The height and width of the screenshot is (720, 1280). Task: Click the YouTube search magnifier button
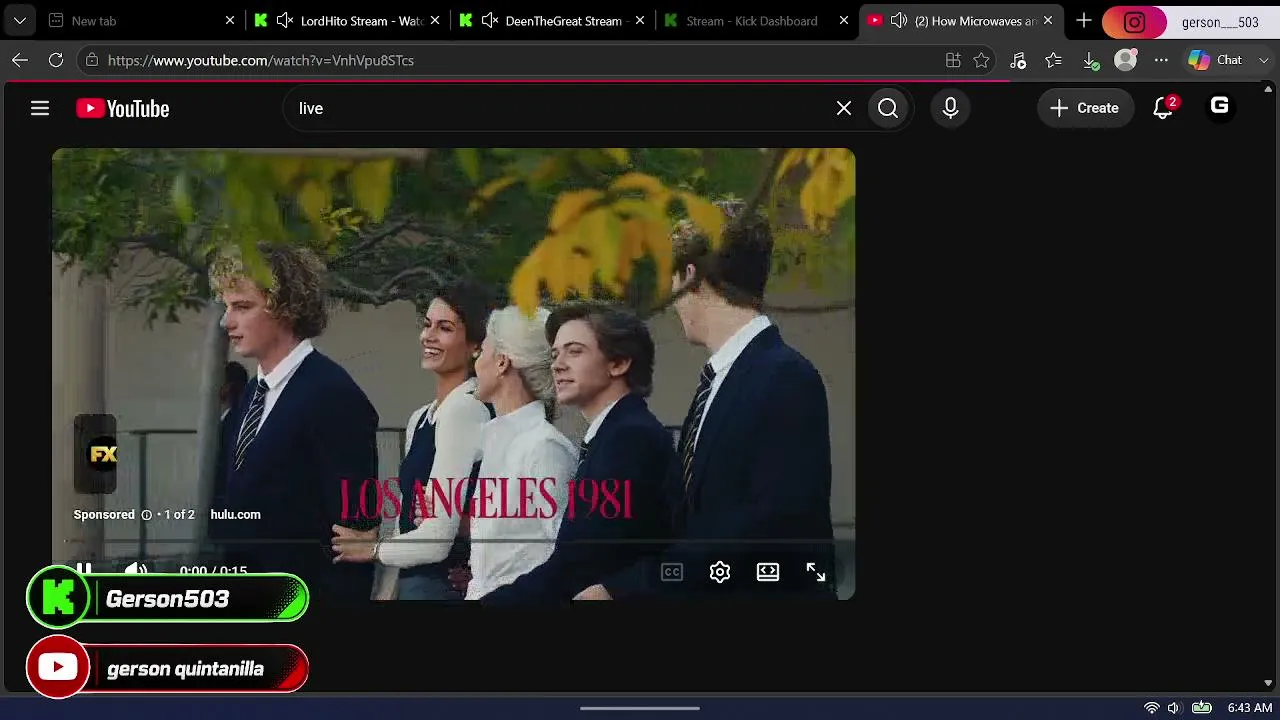click(x=888, y=108)
